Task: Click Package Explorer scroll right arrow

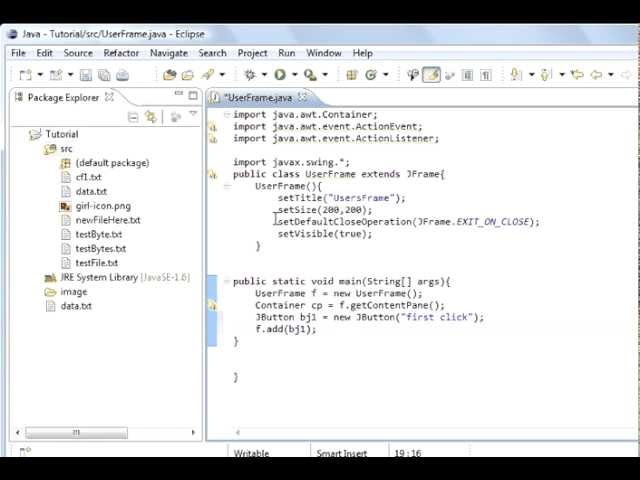Action: pos(193,432)
